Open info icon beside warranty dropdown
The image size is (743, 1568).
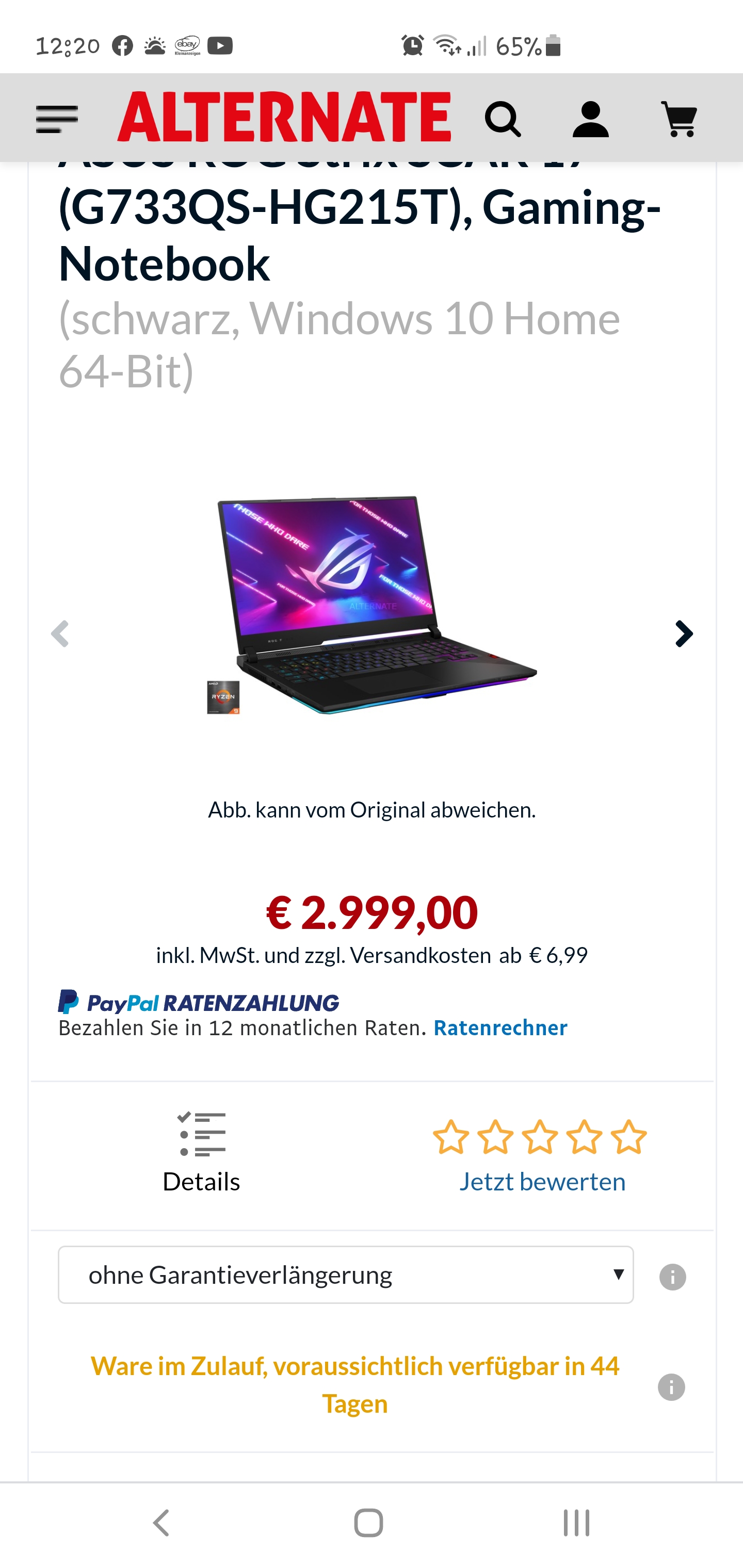tap(672, 1277)
